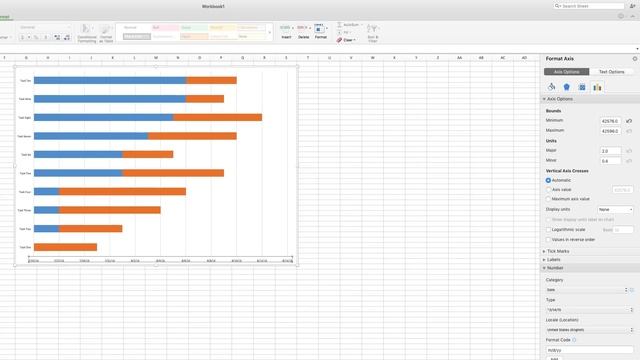Screen dimensions: 640x360
Task: Open the number Type dropdown
Action: pyautogui.click(x=589, y=310)
